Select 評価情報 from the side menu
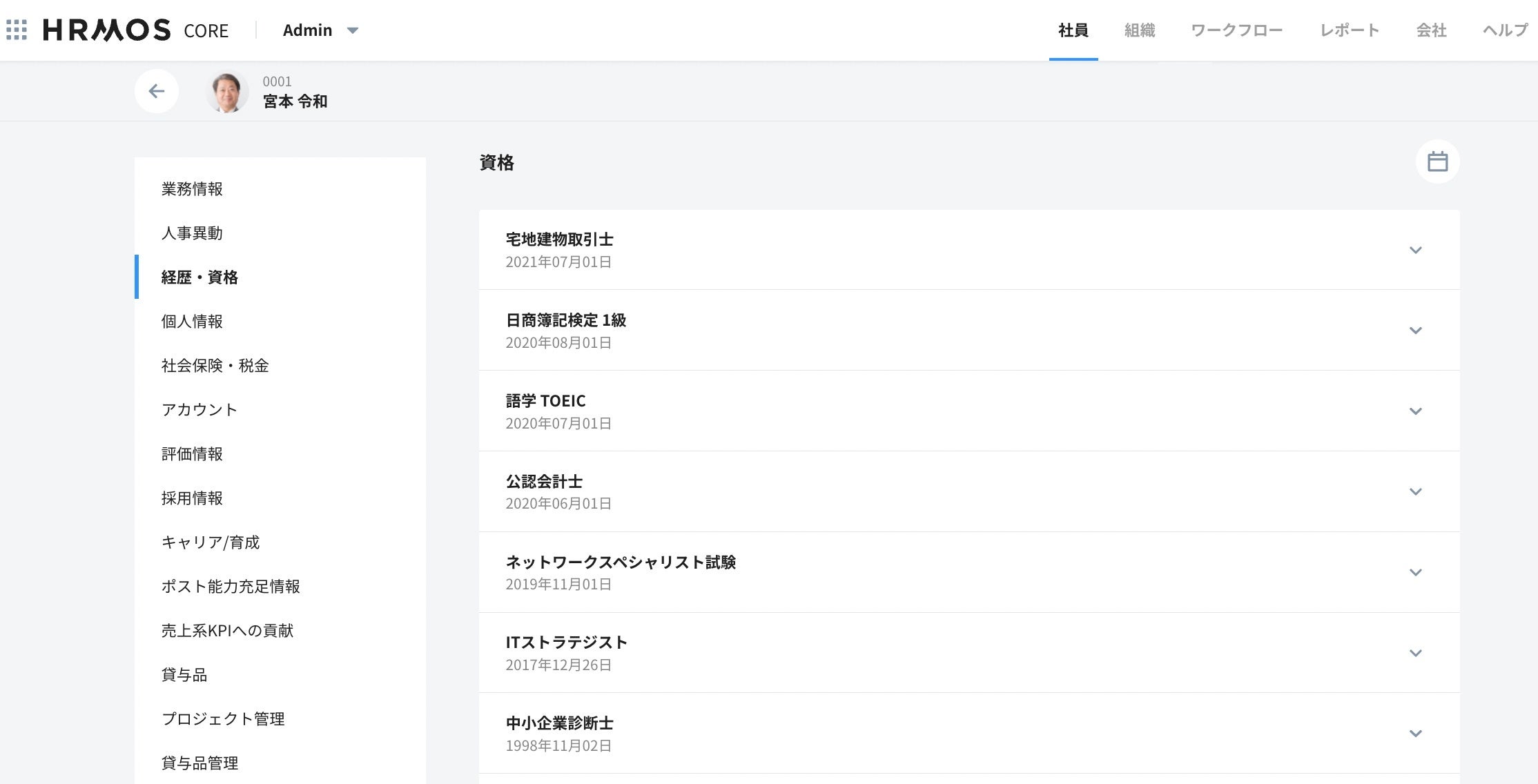 (x=192, y=454)
